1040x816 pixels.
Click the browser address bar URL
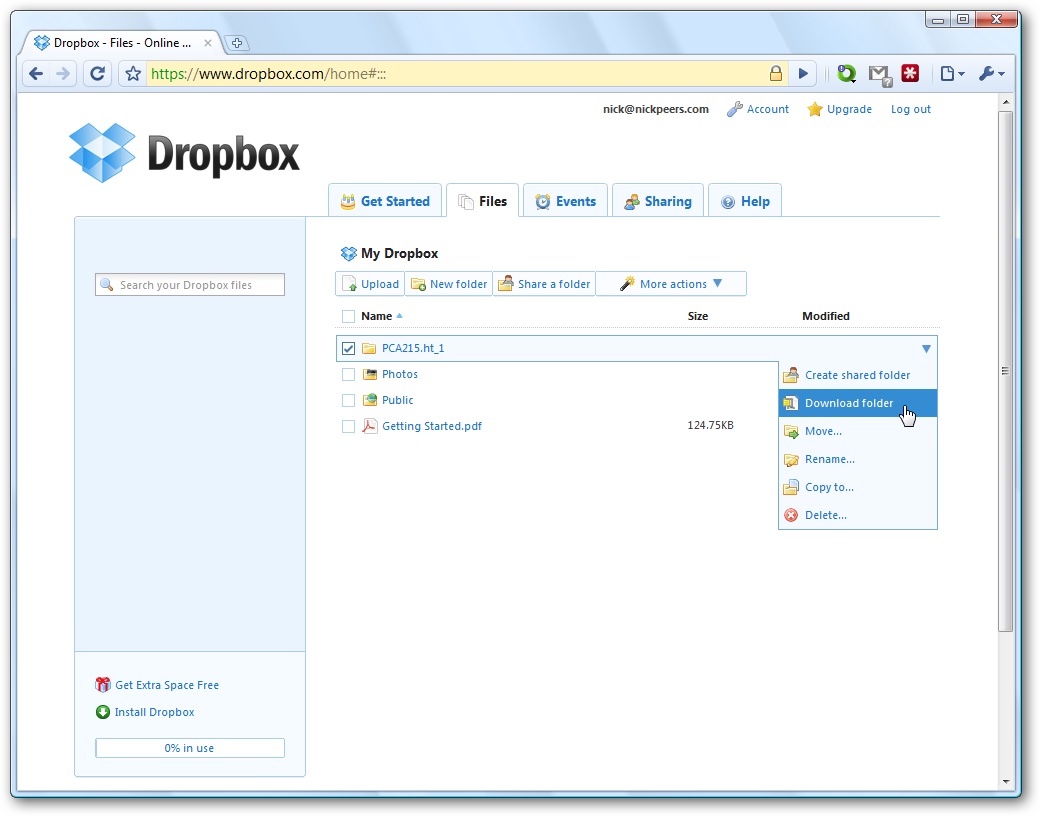click(x=269, y=74)
